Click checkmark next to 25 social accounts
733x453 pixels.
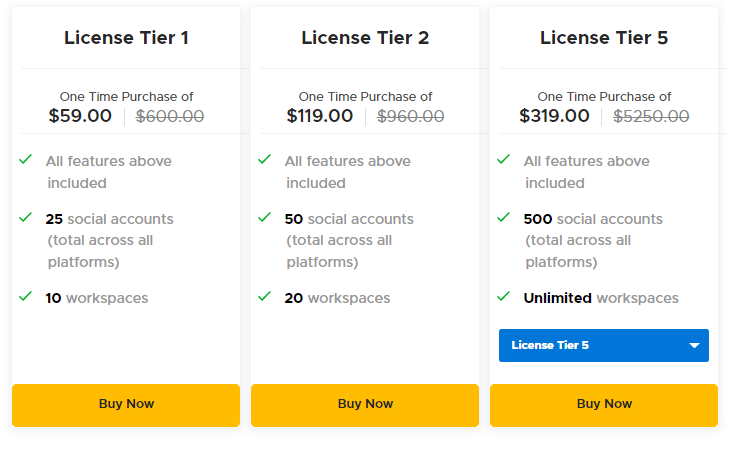click(26, 217)
